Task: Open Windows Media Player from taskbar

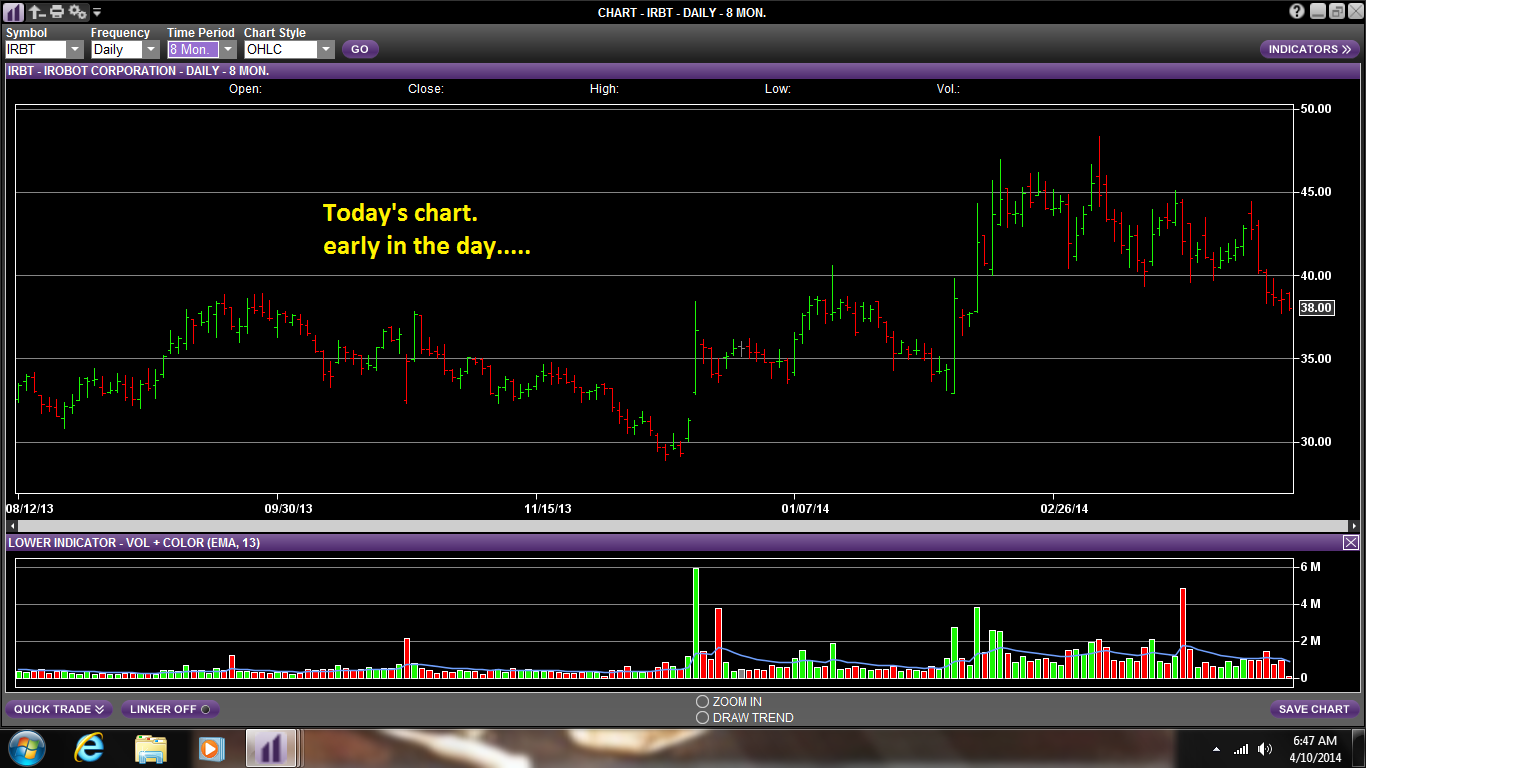Action: point(210,748)
